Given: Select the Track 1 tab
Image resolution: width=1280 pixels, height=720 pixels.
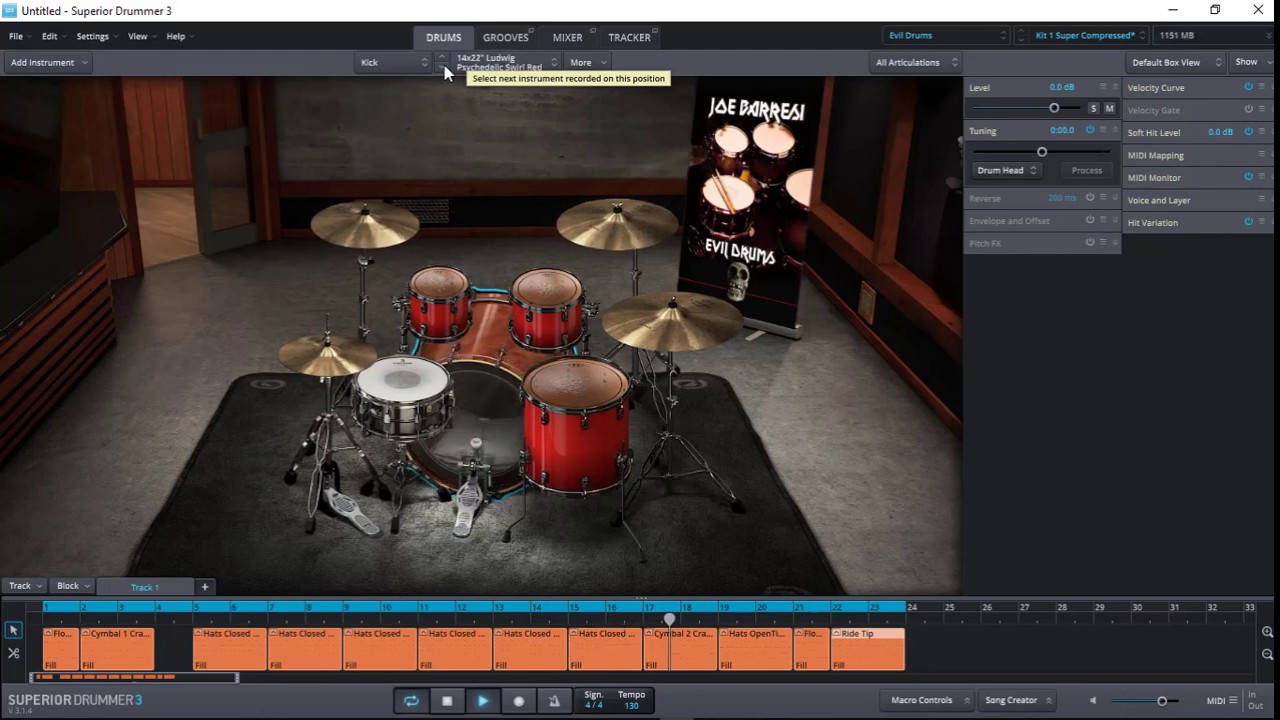Looking at the screenshot, I should pyautogui.click(x=145, y=587).
